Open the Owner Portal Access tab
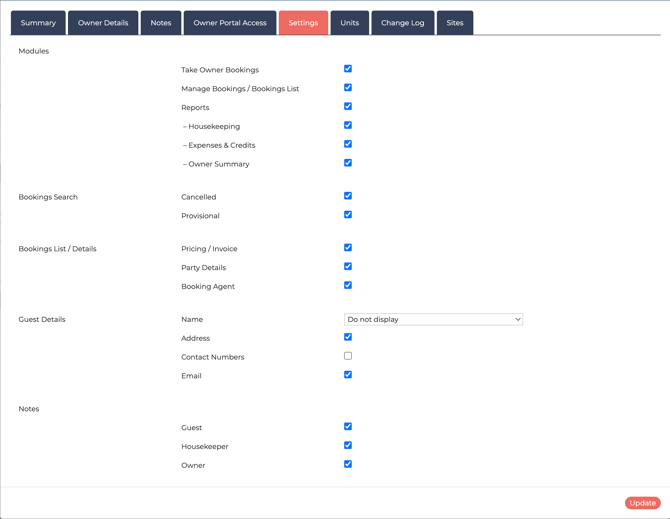 click(x=230, y=23)
